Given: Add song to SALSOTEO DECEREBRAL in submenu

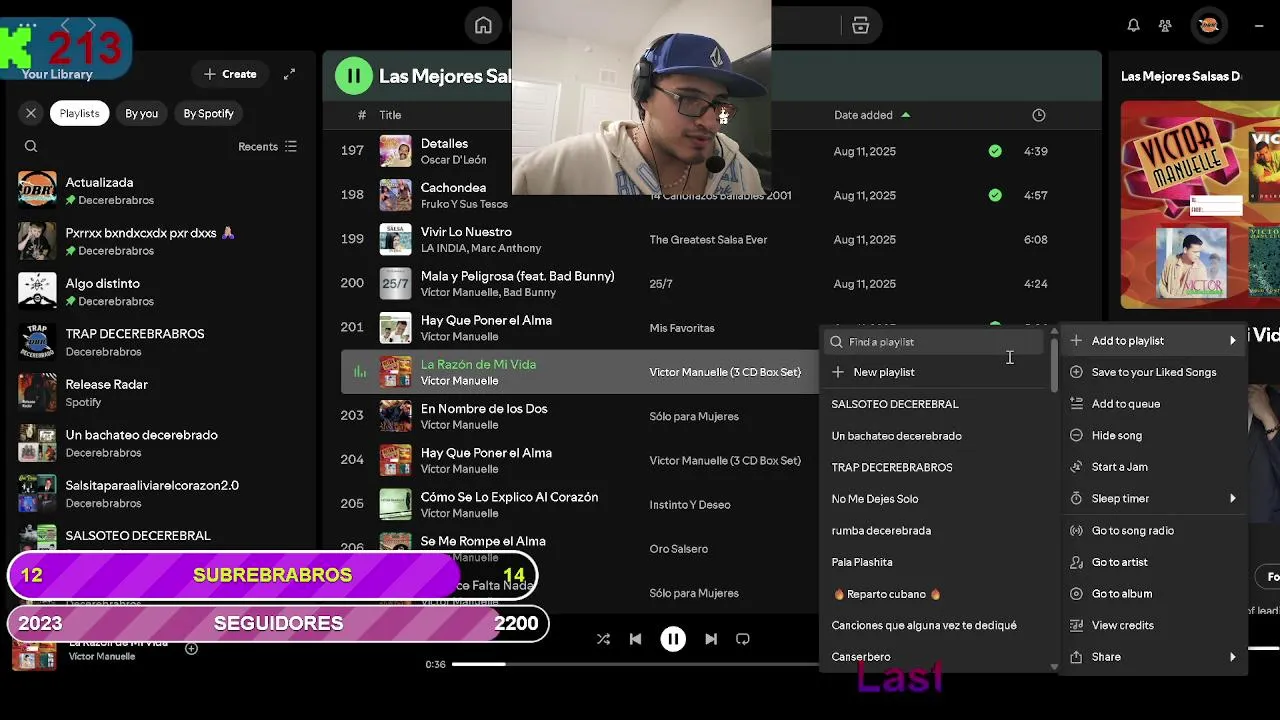Looking at the screenshot, I should (x=934, y=404).
